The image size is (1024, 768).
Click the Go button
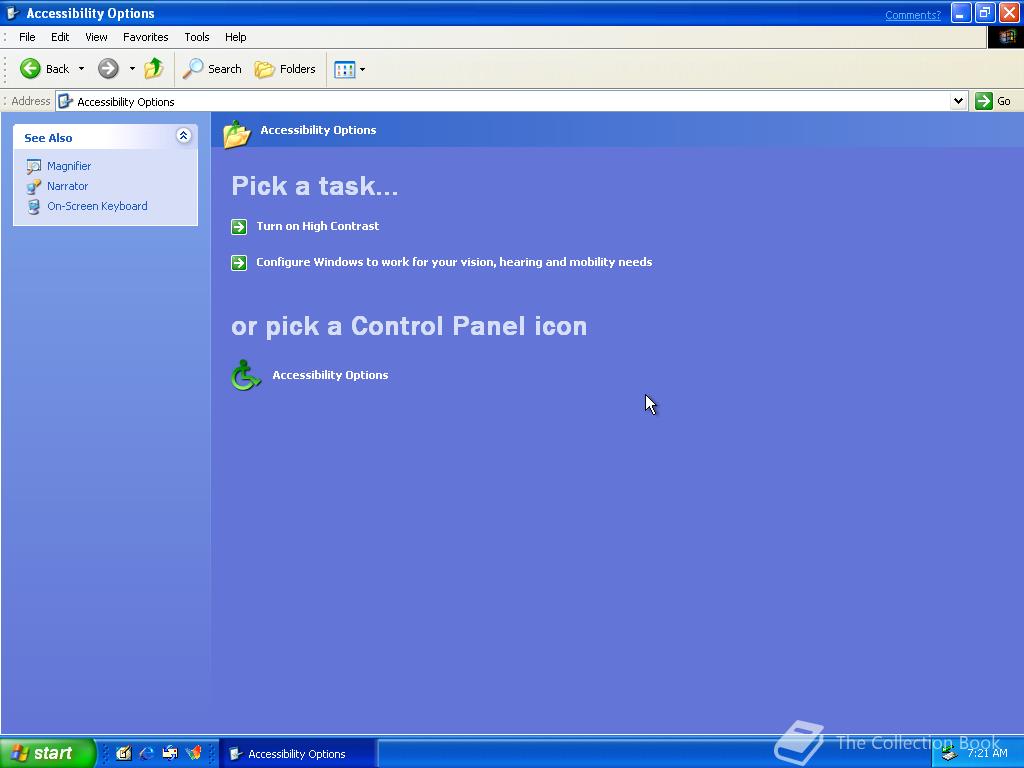click(993, 101)
